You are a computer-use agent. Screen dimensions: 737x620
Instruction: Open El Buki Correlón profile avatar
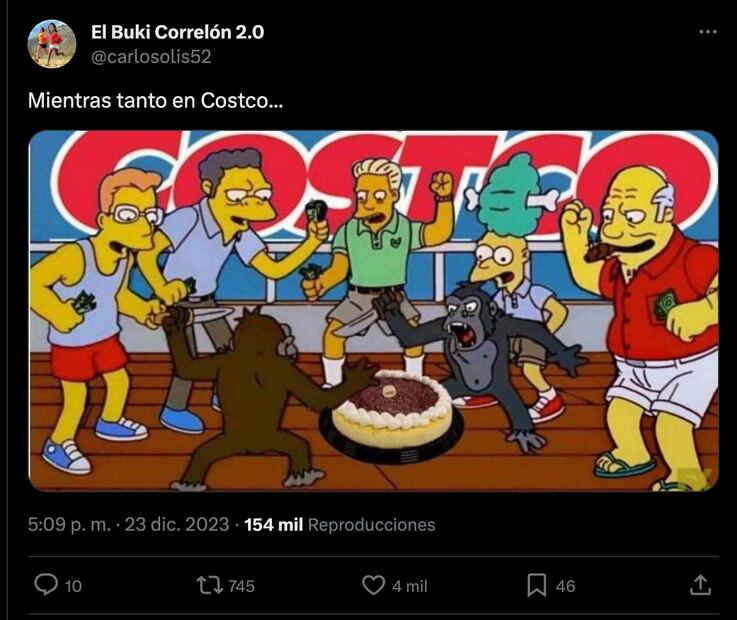[52, 44]
